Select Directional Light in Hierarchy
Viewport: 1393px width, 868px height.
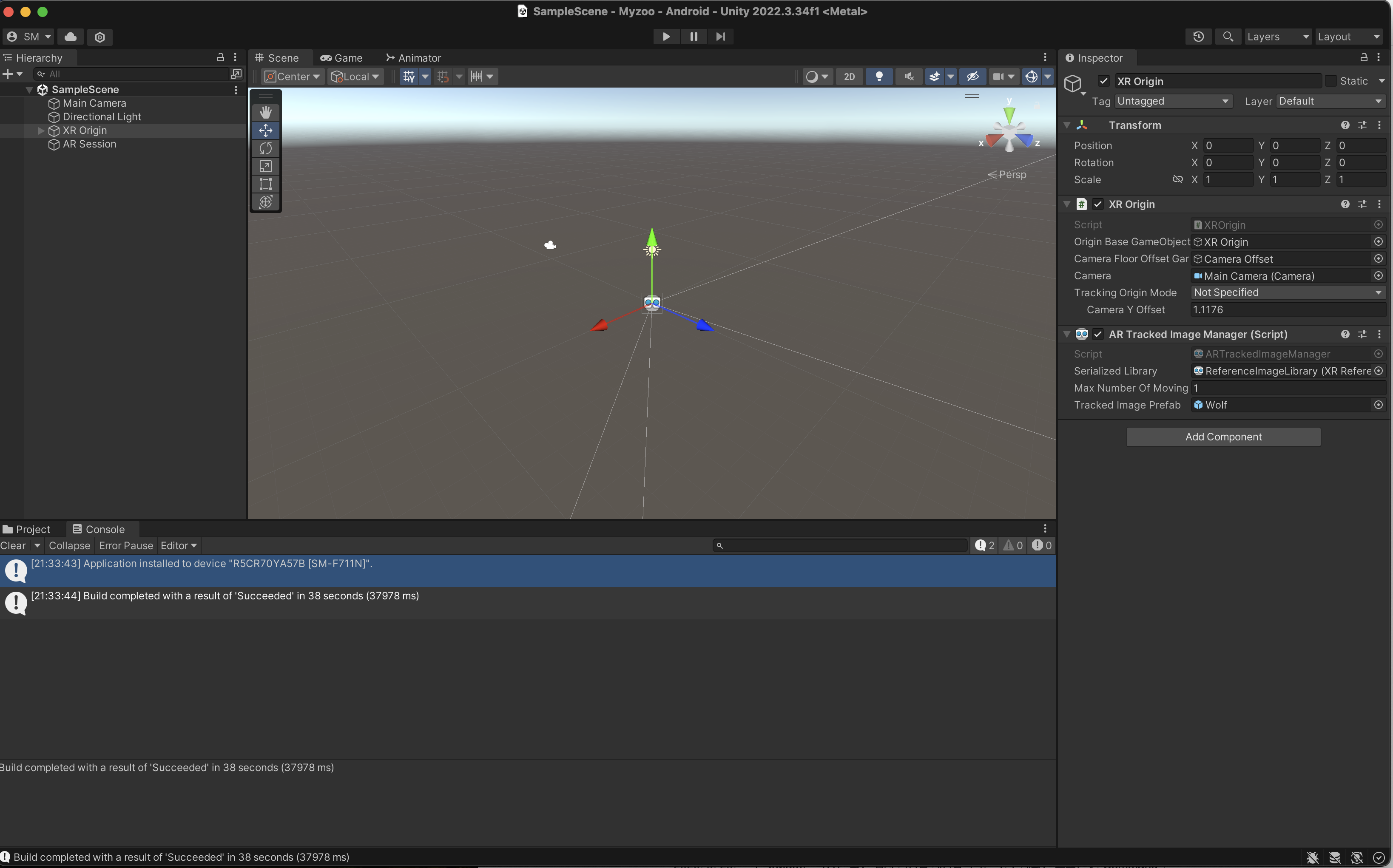[x=102, y=117]
